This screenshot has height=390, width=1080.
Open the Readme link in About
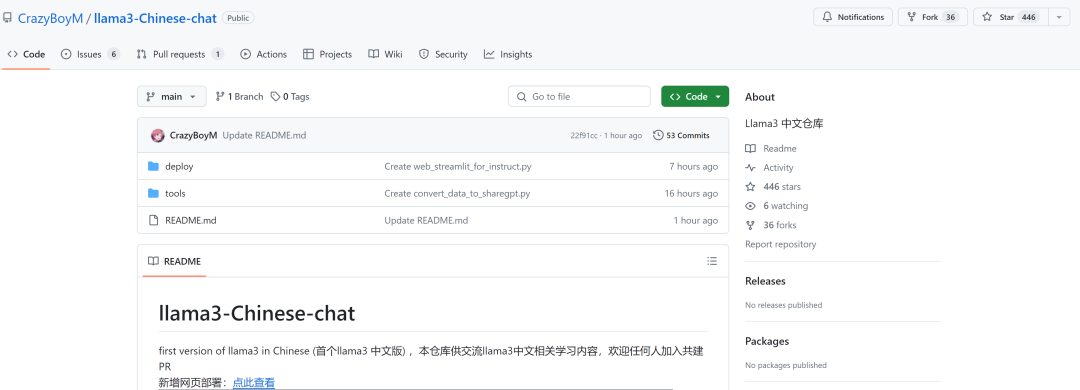pos(771,149)
